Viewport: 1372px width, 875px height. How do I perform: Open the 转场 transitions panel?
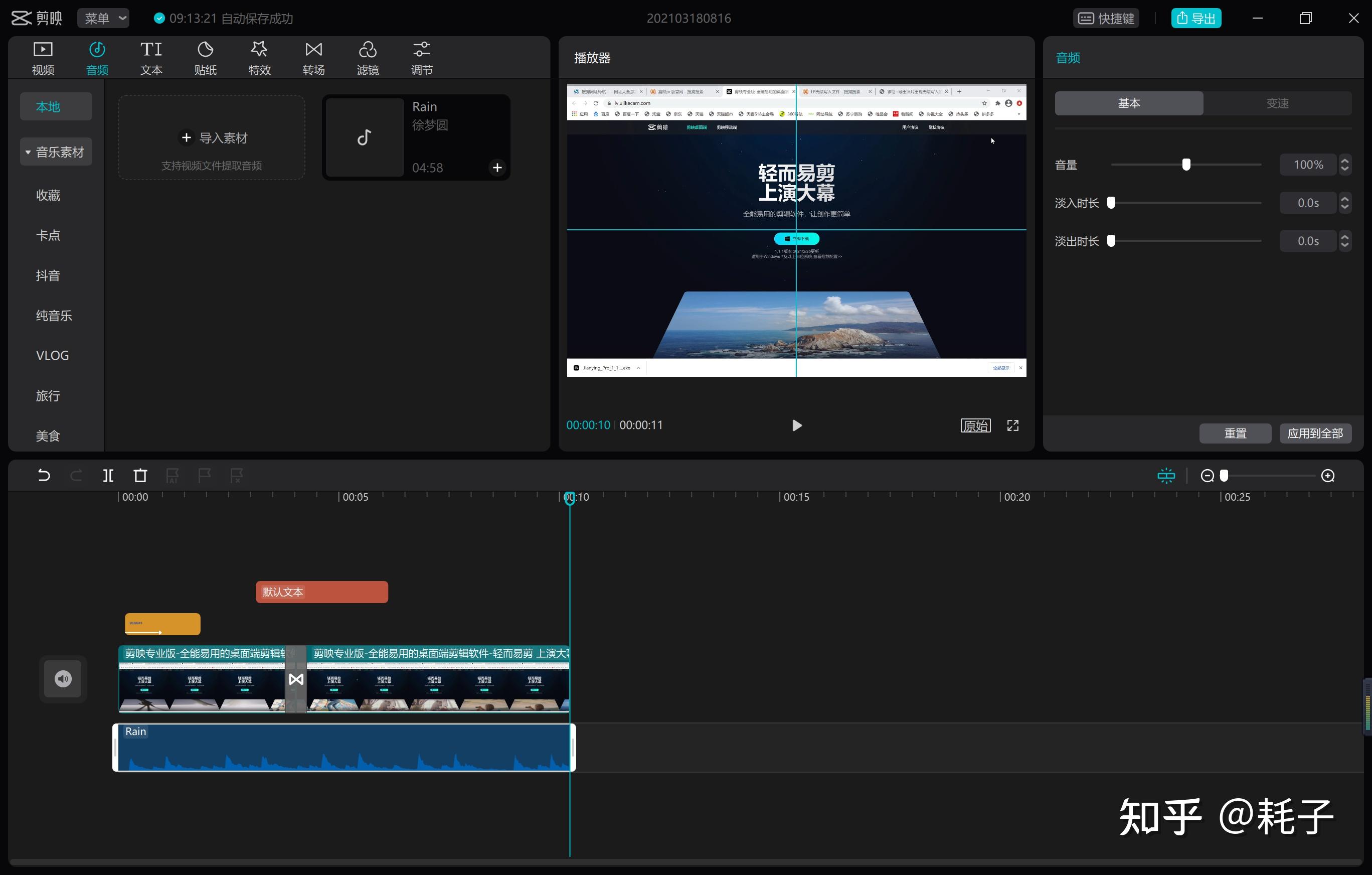coord(313,58)
